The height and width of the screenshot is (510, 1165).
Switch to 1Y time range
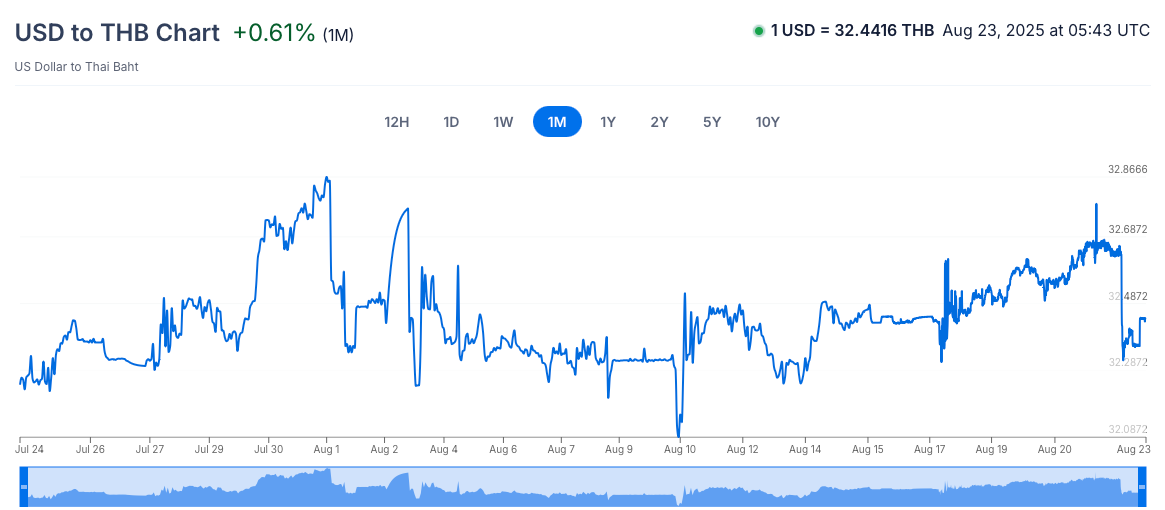click(x=608, y=122)
